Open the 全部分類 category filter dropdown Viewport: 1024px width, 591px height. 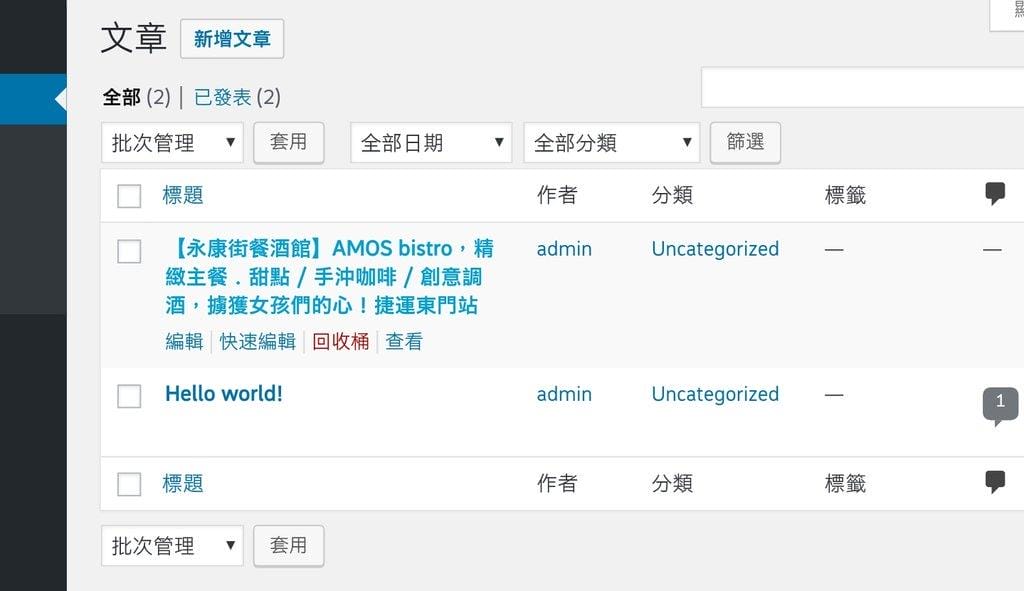pyautogui.click(x=611, y=142)
